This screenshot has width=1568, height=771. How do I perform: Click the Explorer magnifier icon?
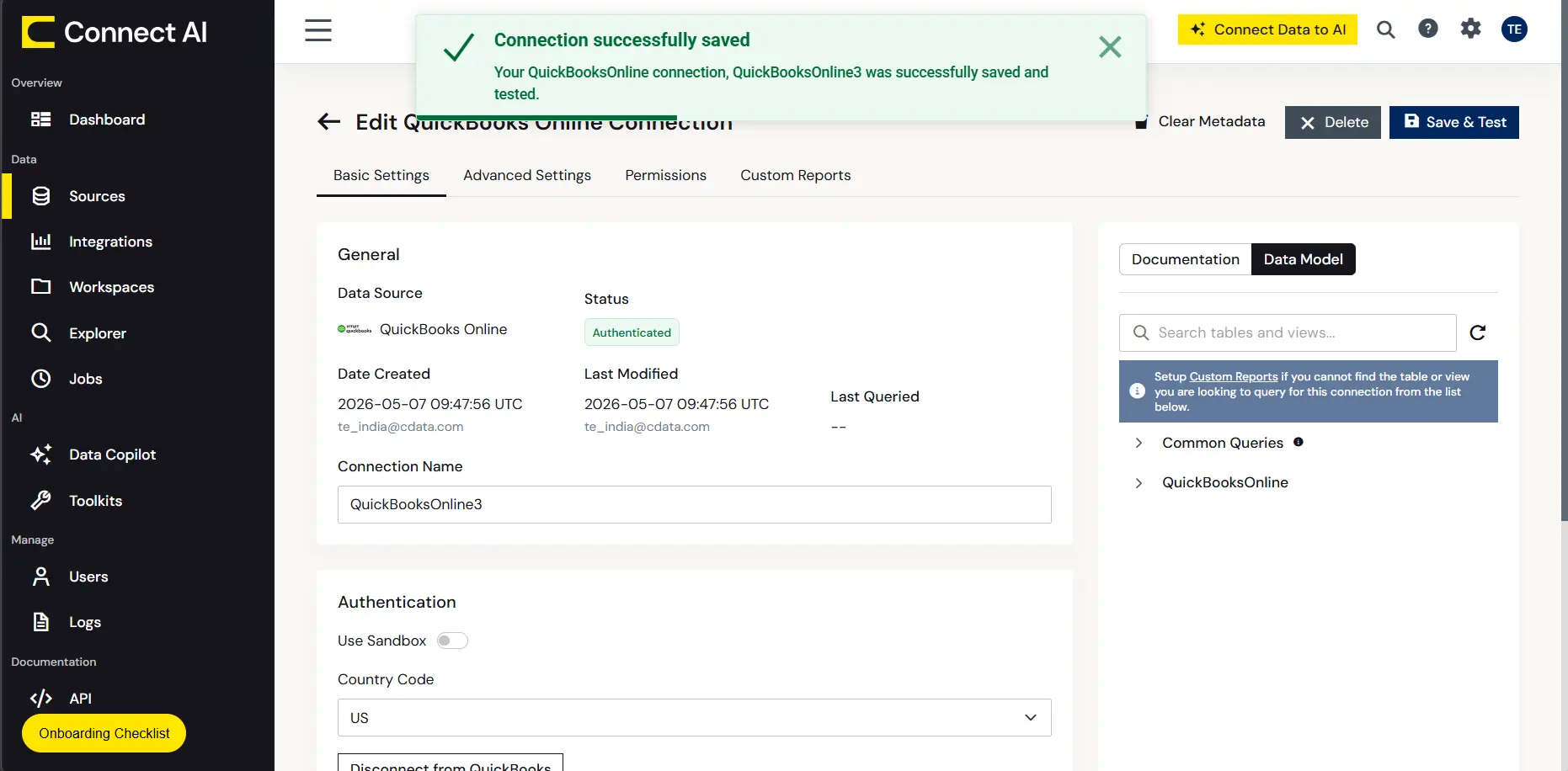pos(40,332)
